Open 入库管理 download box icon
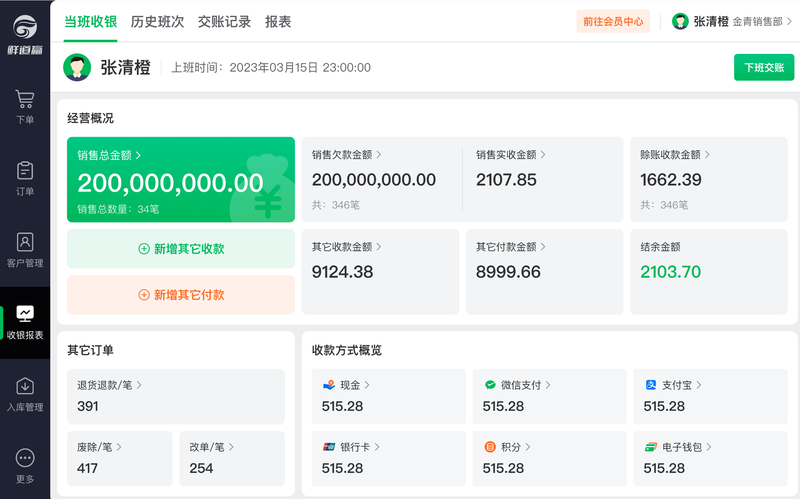Viewport: 800px width, 499px height. point(24,386)
